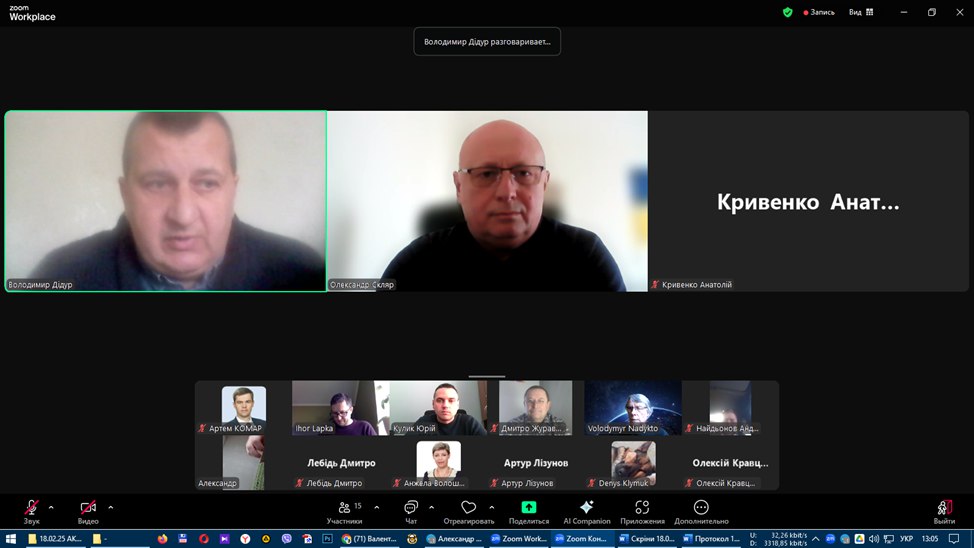Click the Запись recording indicator
Viewport: 974px width, 548px height.
[x=819, y=12]
